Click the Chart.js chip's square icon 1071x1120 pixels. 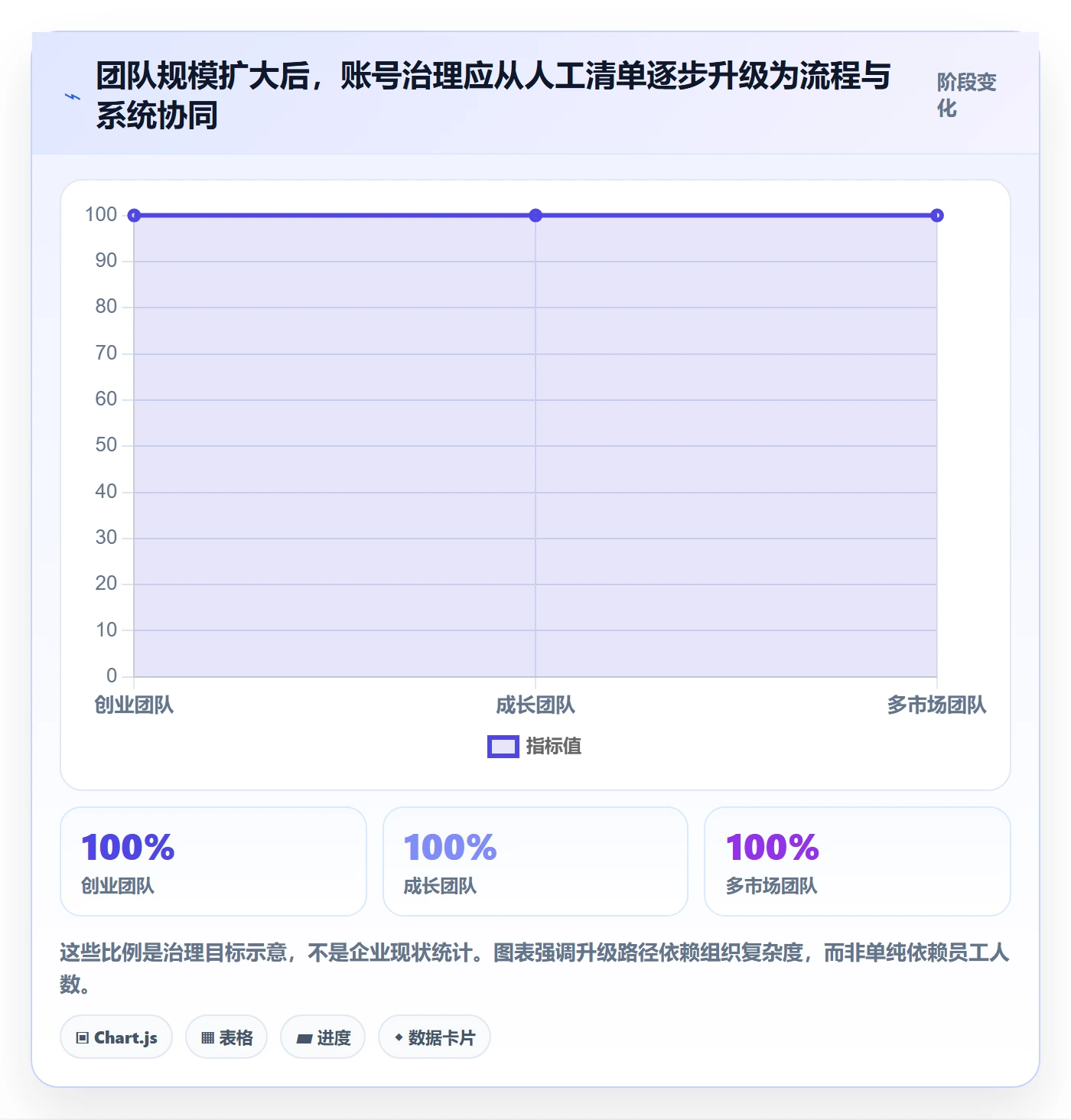click(83, 1038)
